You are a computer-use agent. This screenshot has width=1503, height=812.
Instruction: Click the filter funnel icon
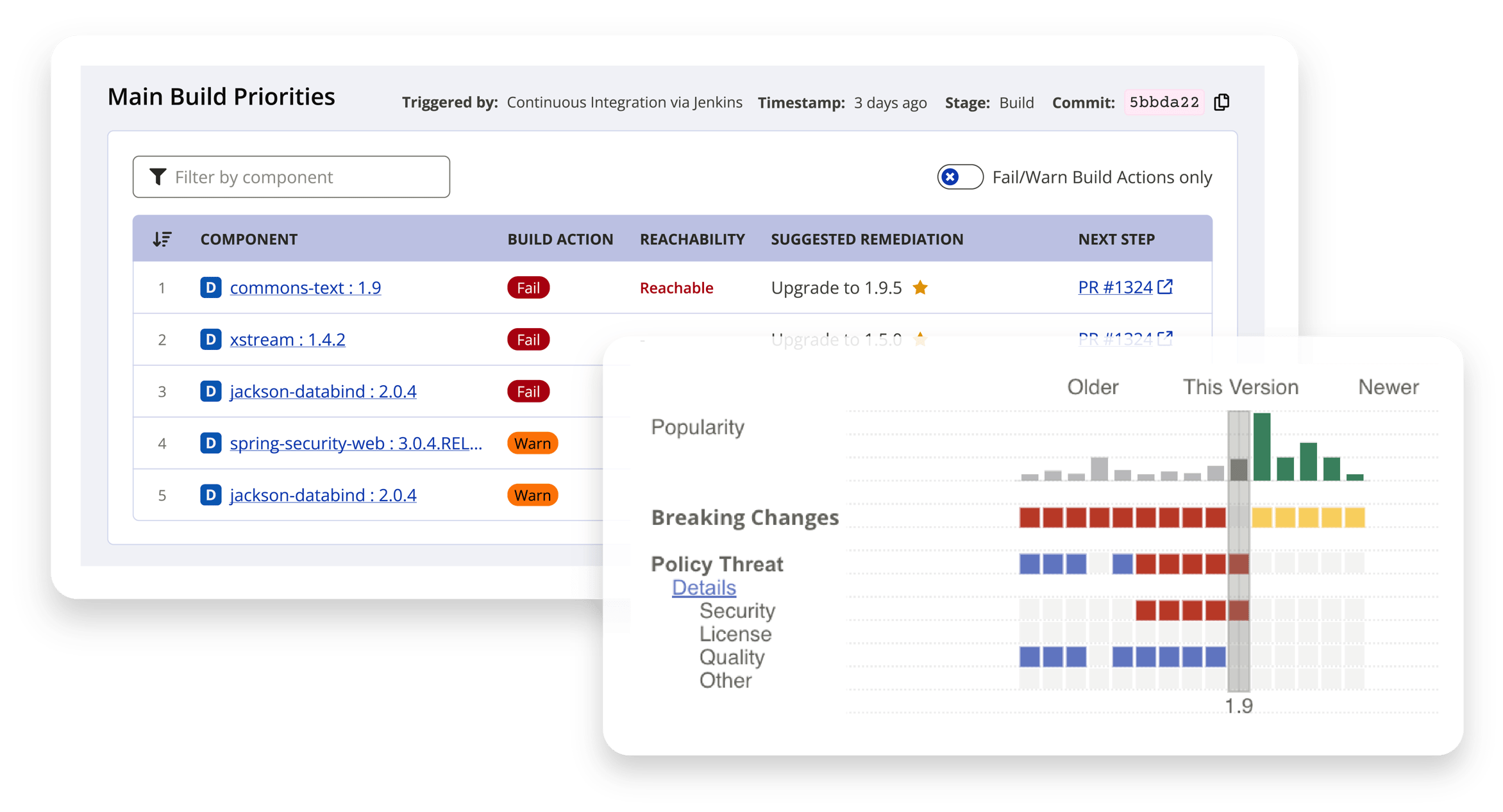click(158, 176)
